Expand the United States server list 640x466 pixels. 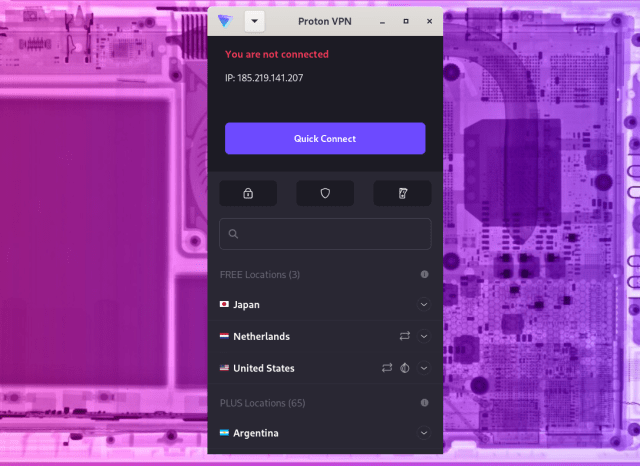(424, 368)
